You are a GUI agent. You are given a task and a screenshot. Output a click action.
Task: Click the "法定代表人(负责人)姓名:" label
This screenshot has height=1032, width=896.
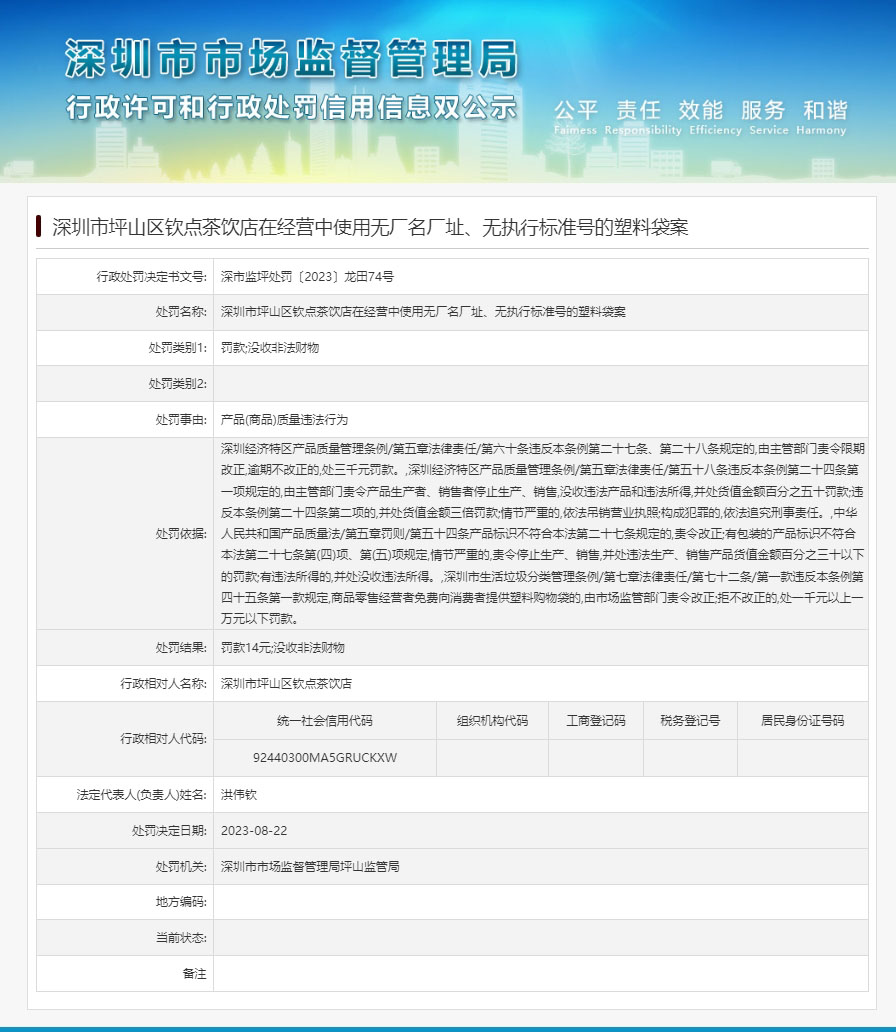click(142, 795)
